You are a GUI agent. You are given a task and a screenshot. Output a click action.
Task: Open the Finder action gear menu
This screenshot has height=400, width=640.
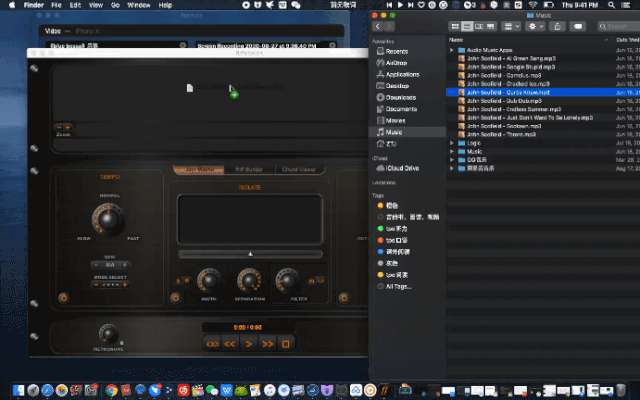point(536,27)
